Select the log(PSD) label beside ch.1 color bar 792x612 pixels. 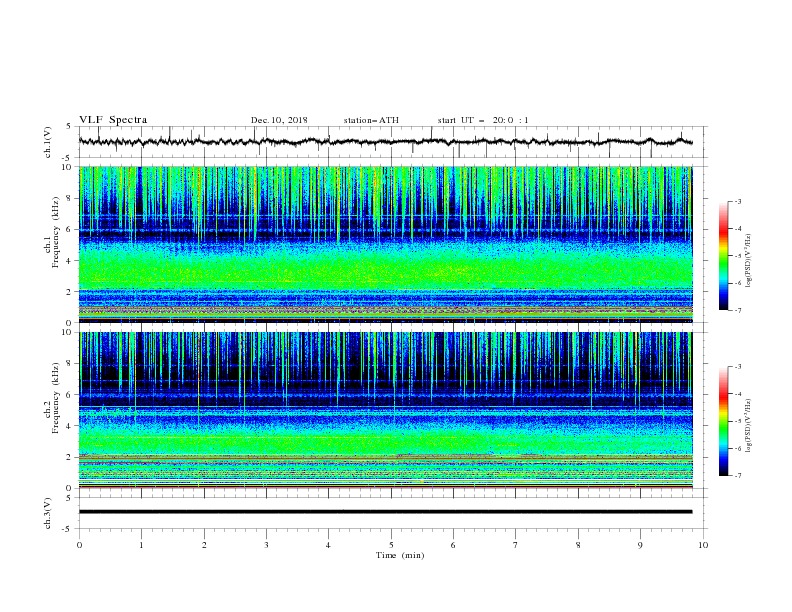(749, 261)
